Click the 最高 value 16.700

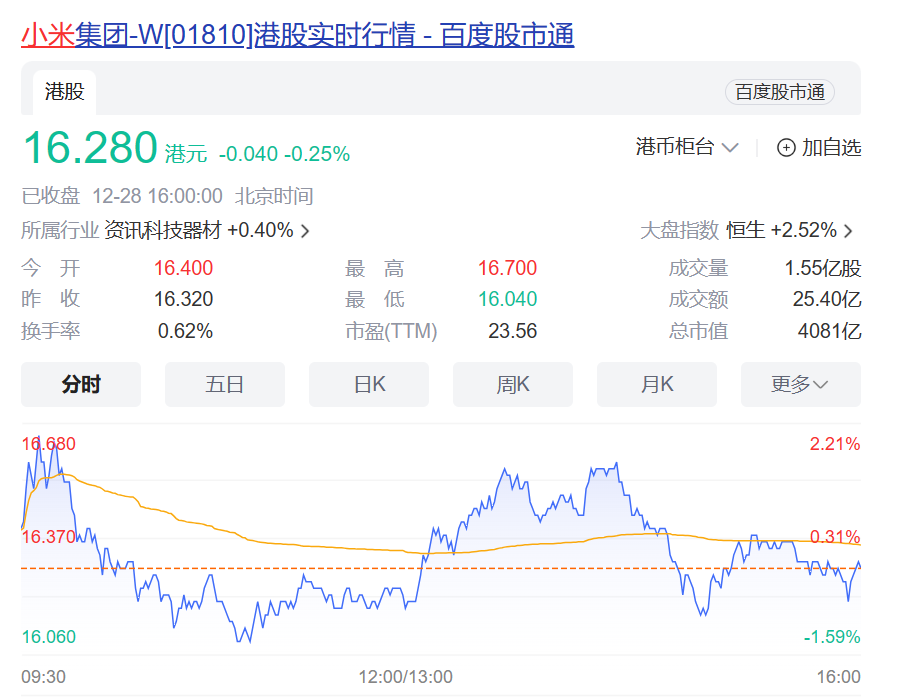click(508, 268)
